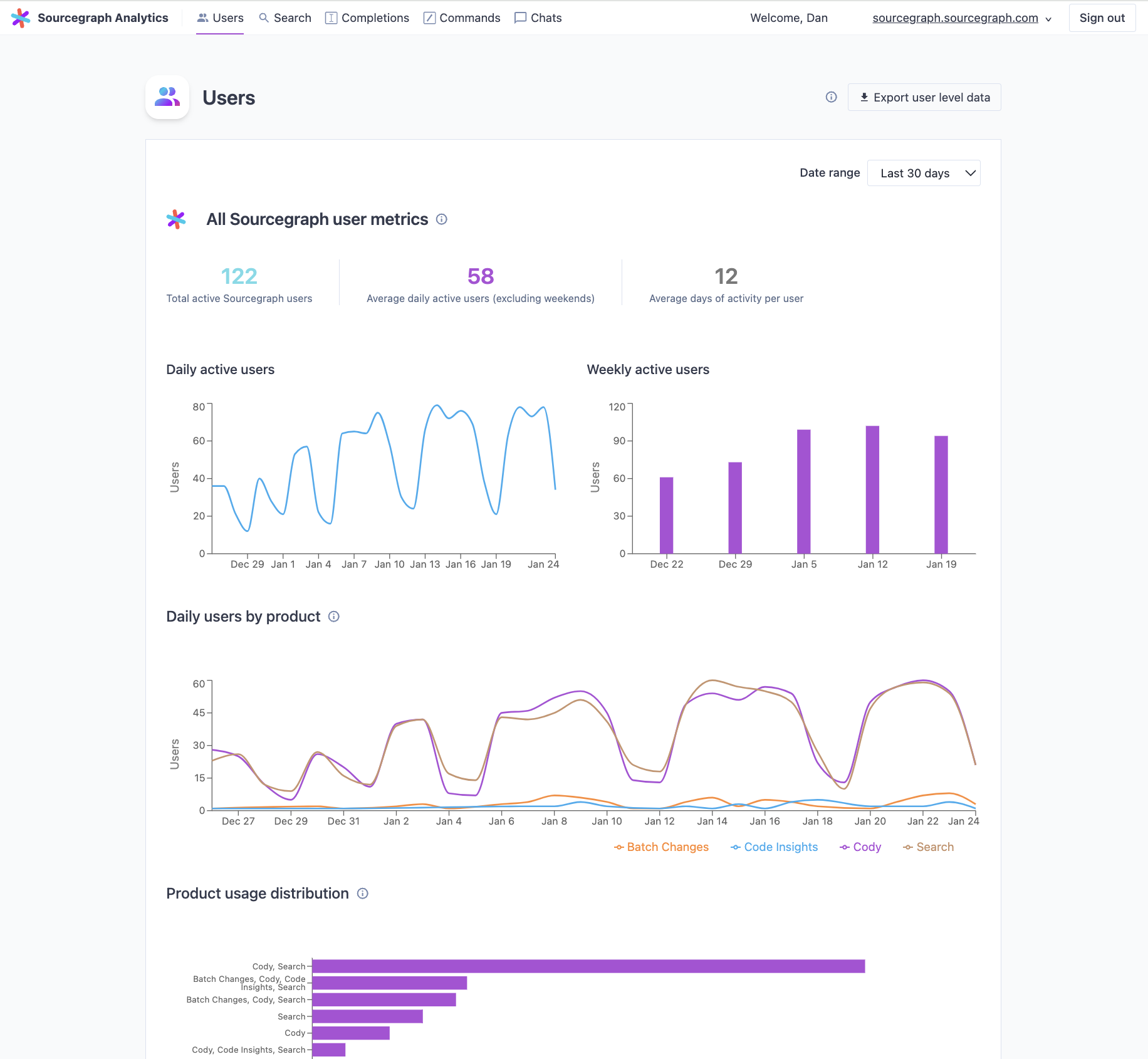The width and height of the screenshot is (1148, 1059).
Task: Click the Jan 5 weekly active users bar
Action: [x=804, y=491]
